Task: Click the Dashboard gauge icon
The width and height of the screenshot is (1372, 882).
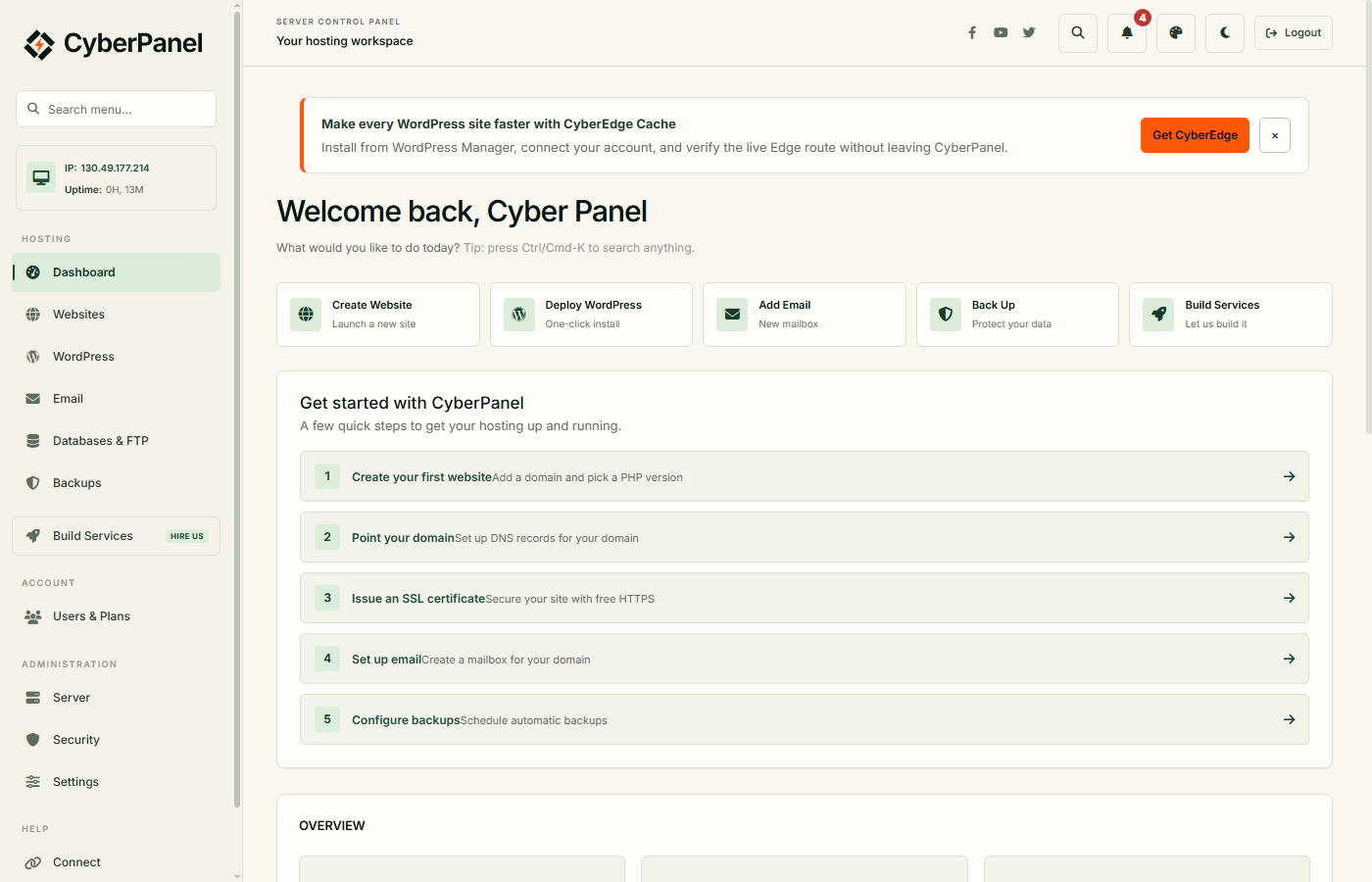Action: (x=33, y=272)
